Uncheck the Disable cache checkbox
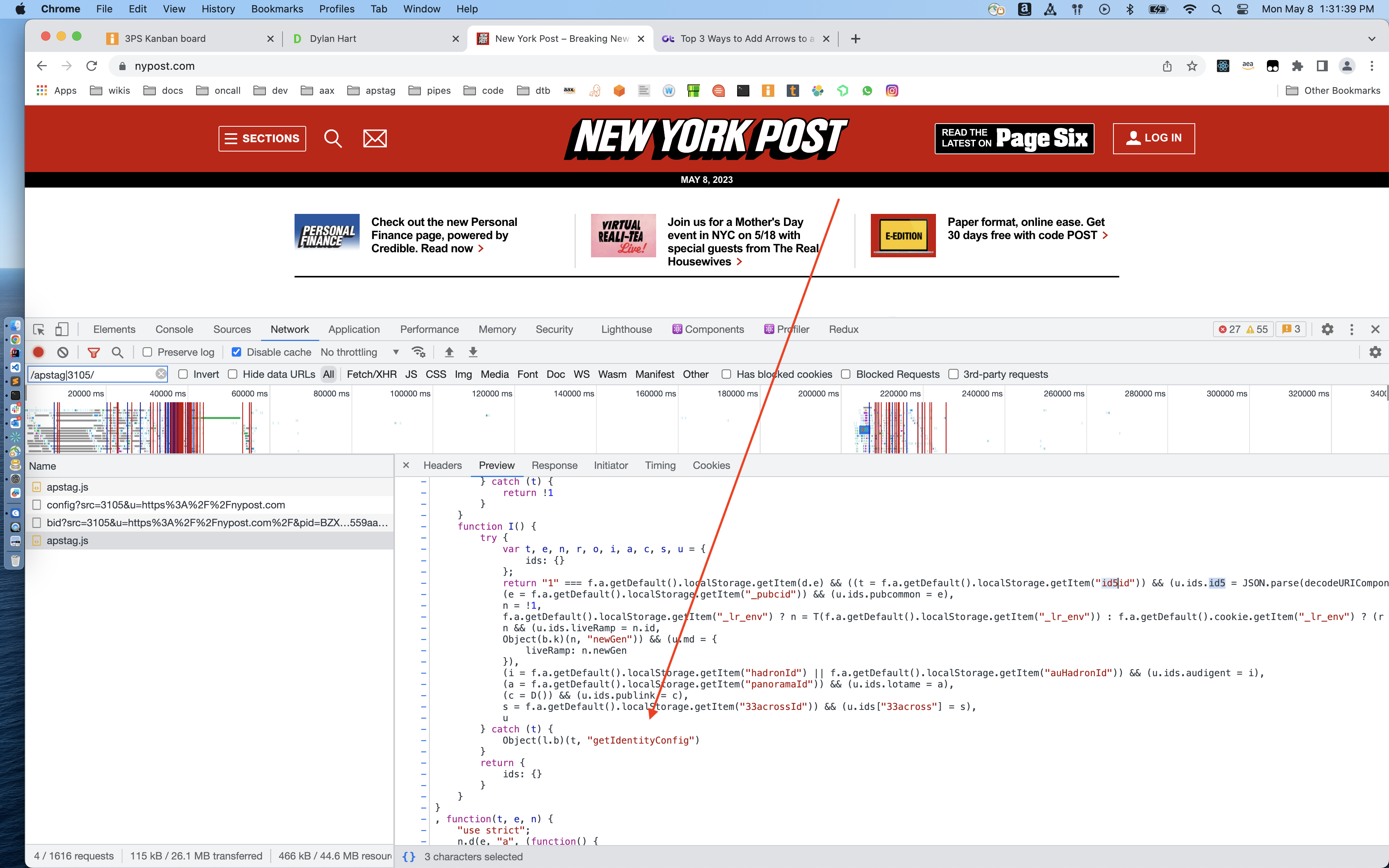The height and width of the screenshot is (868, 1389). (236, 352)
